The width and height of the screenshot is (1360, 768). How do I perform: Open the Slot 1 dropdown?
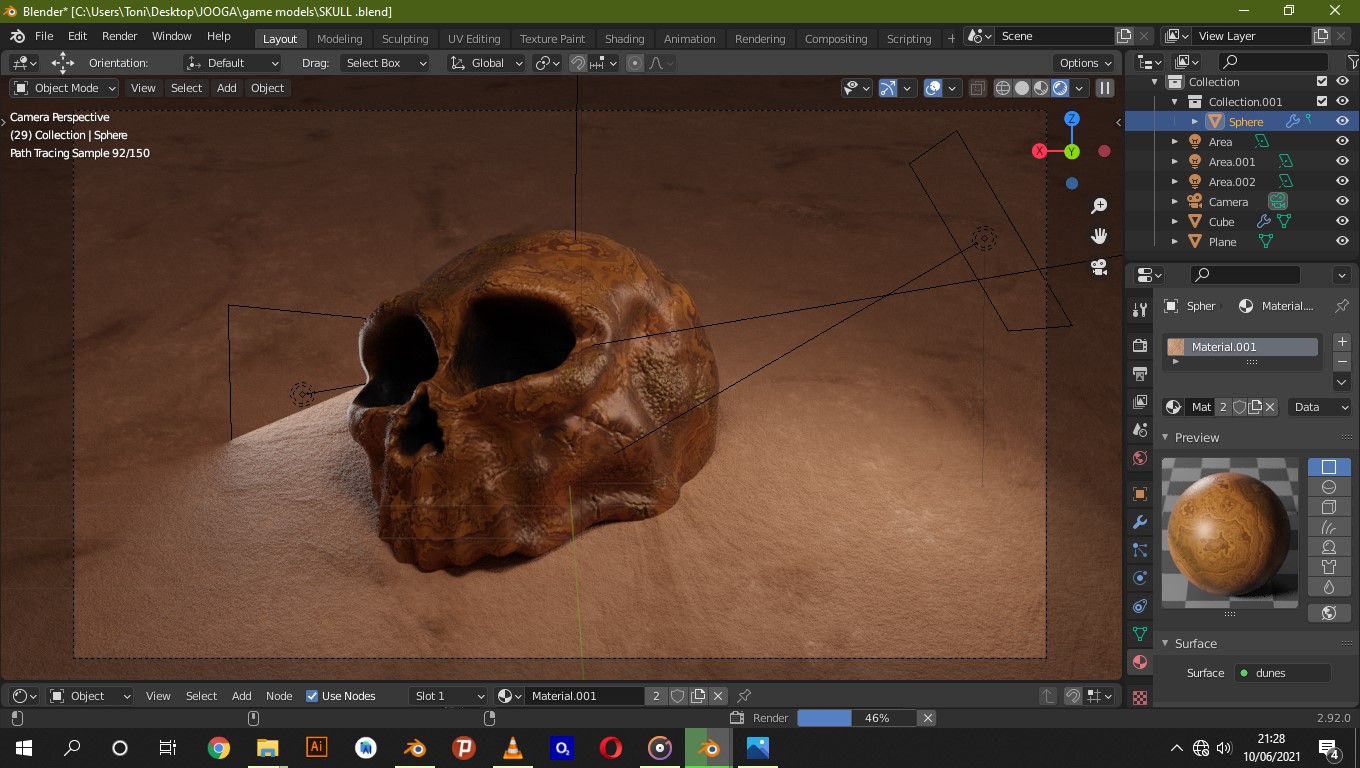click(449, 696)
